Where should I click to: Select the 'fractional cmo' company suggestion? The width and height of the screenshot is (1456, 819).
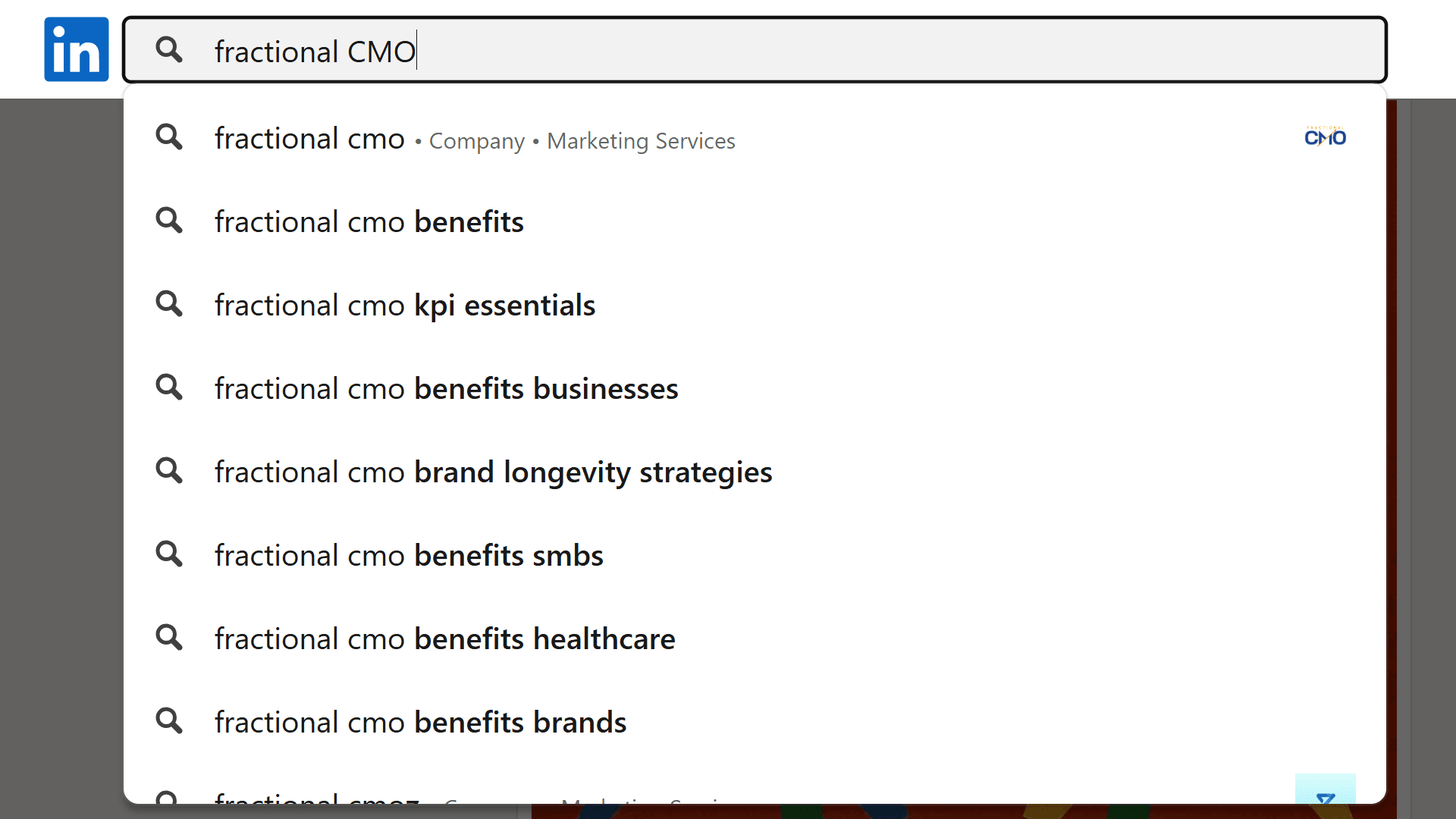point(309,139)
